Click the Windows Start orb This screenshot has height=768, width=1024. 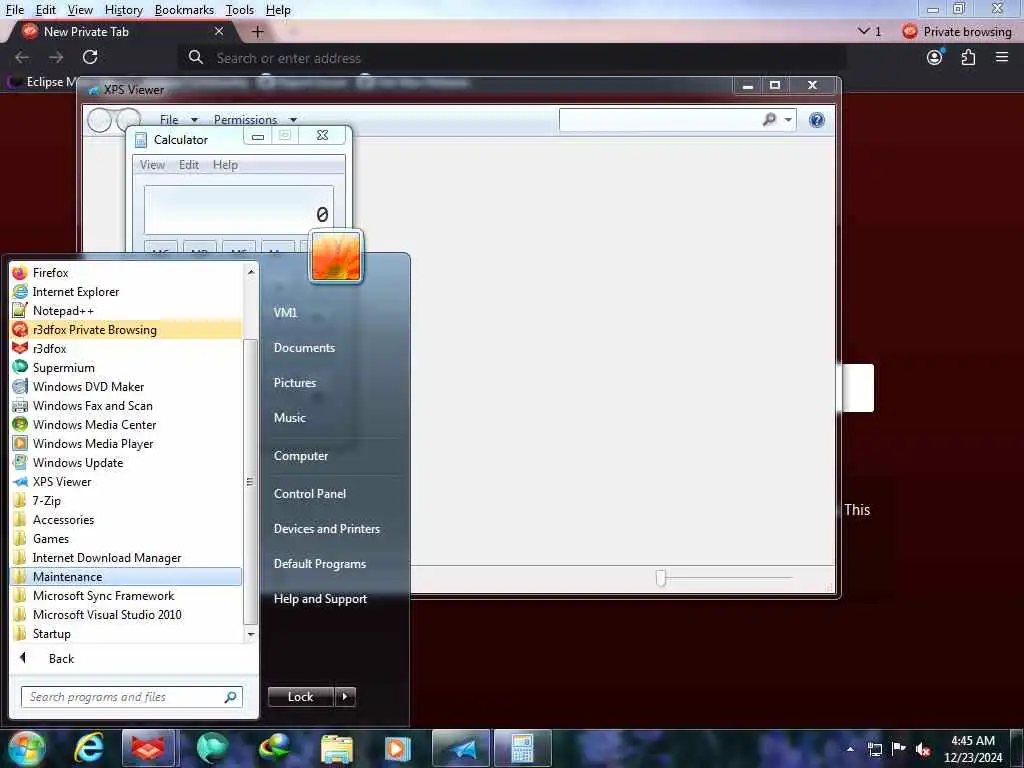[26, 748]
